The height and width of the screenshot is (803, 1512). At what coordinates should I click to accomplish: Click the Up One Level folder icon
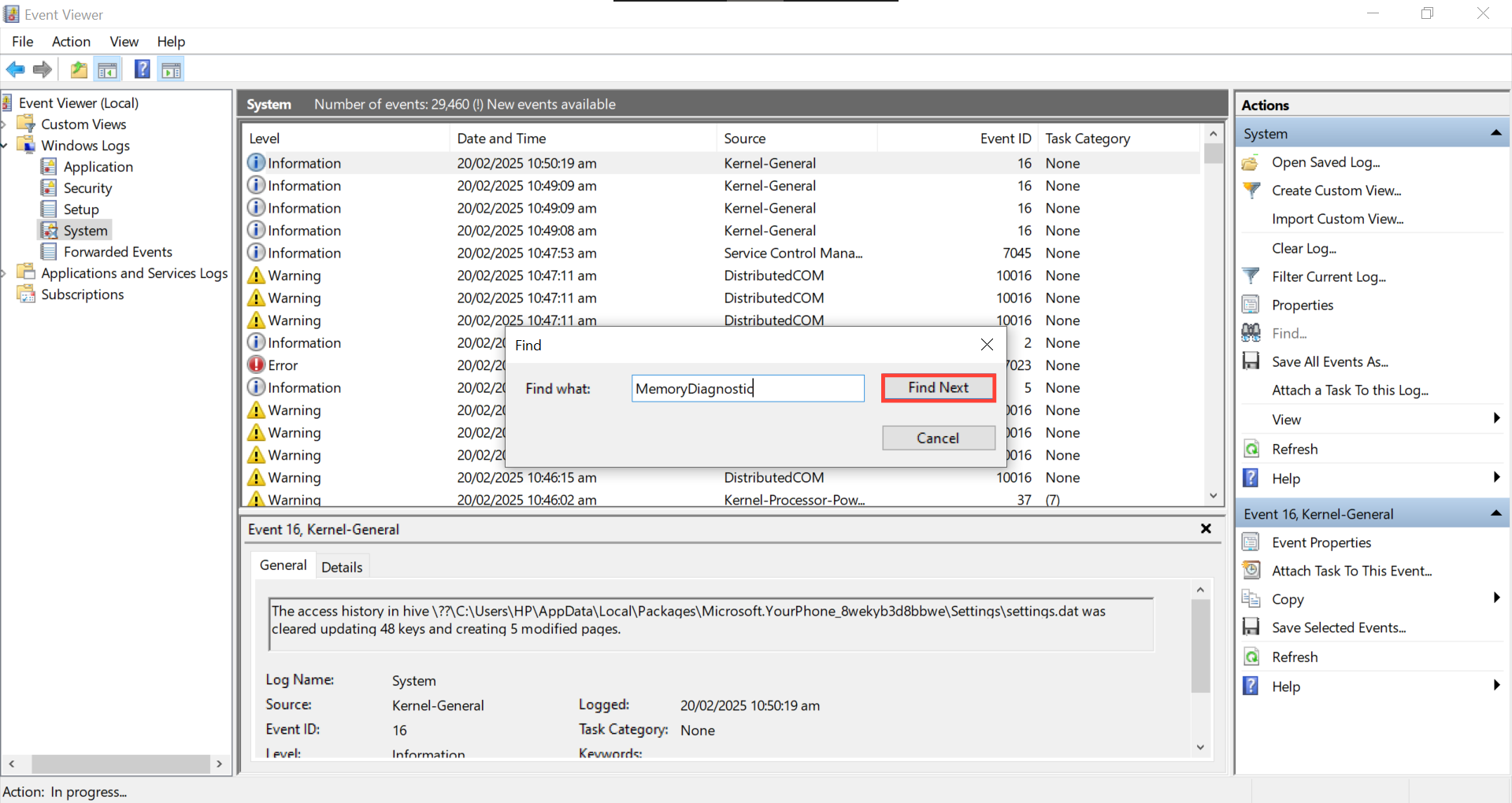click(x=79, y=70)
